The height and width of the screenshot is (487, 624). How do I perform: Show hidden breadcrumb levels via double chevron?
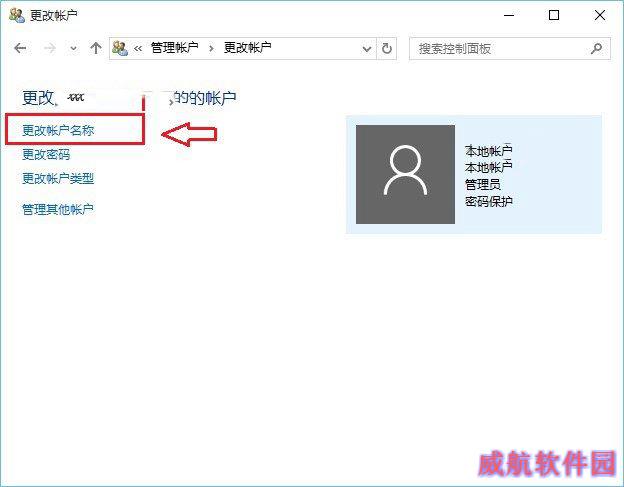point(138,49)
